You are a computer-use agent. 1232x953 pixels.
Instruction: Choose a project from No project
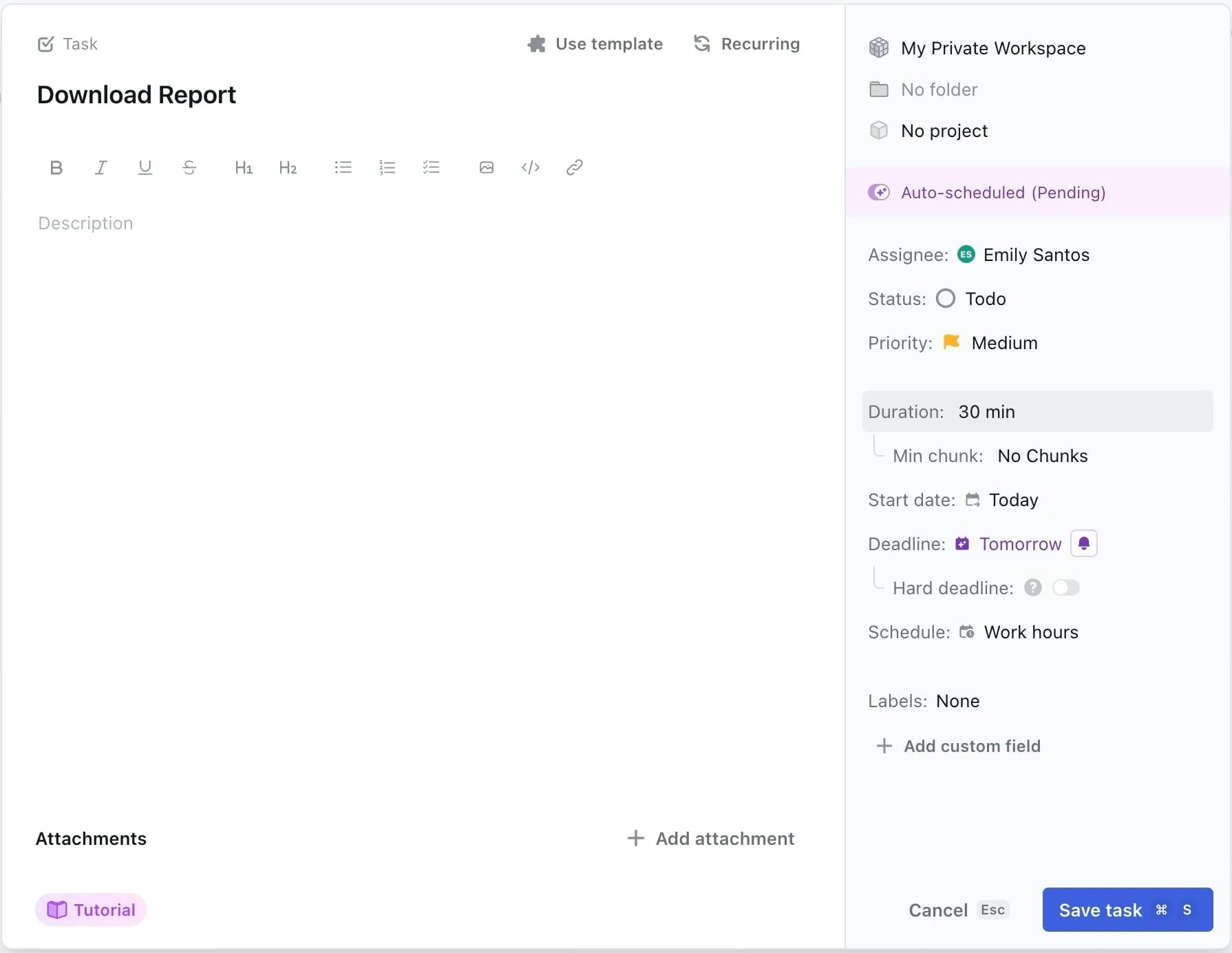(944, 131)
